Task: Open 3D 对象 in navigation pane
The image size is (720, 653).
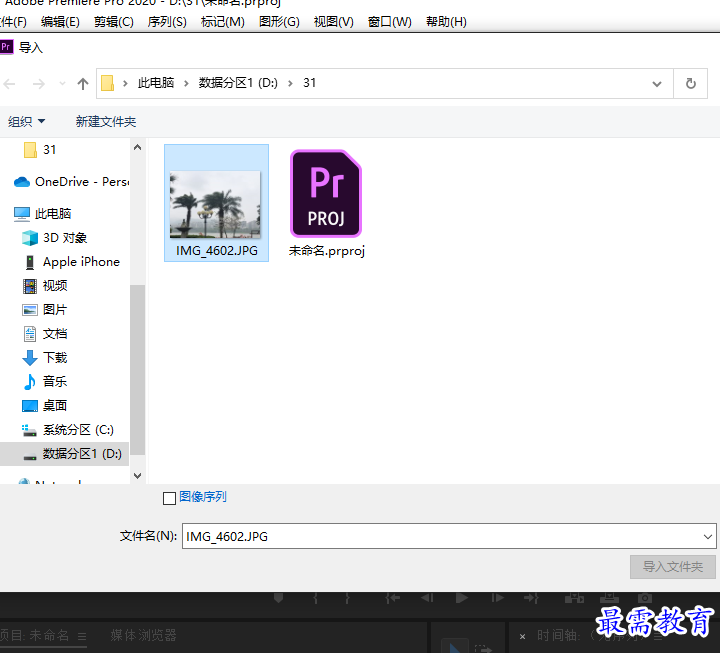Action: tap(65, 238)
